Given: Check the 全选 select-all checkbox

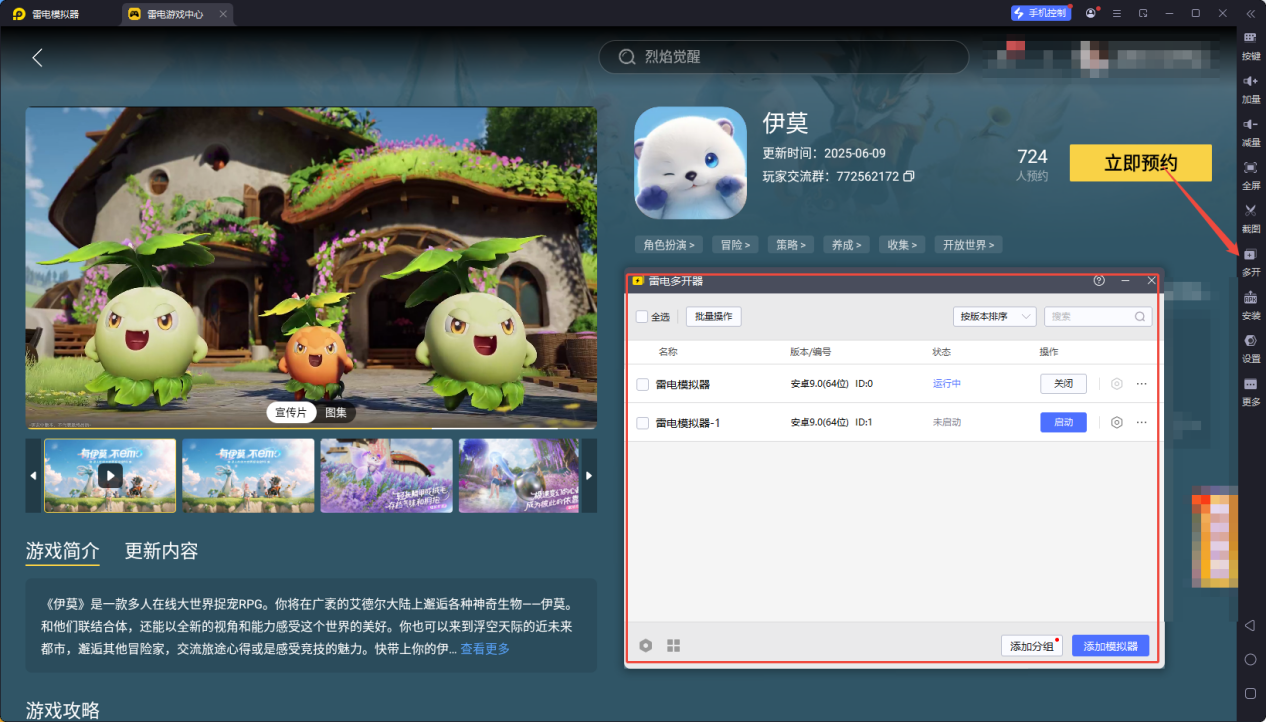Looking at the screenshot, I should [x=641, y=316].
